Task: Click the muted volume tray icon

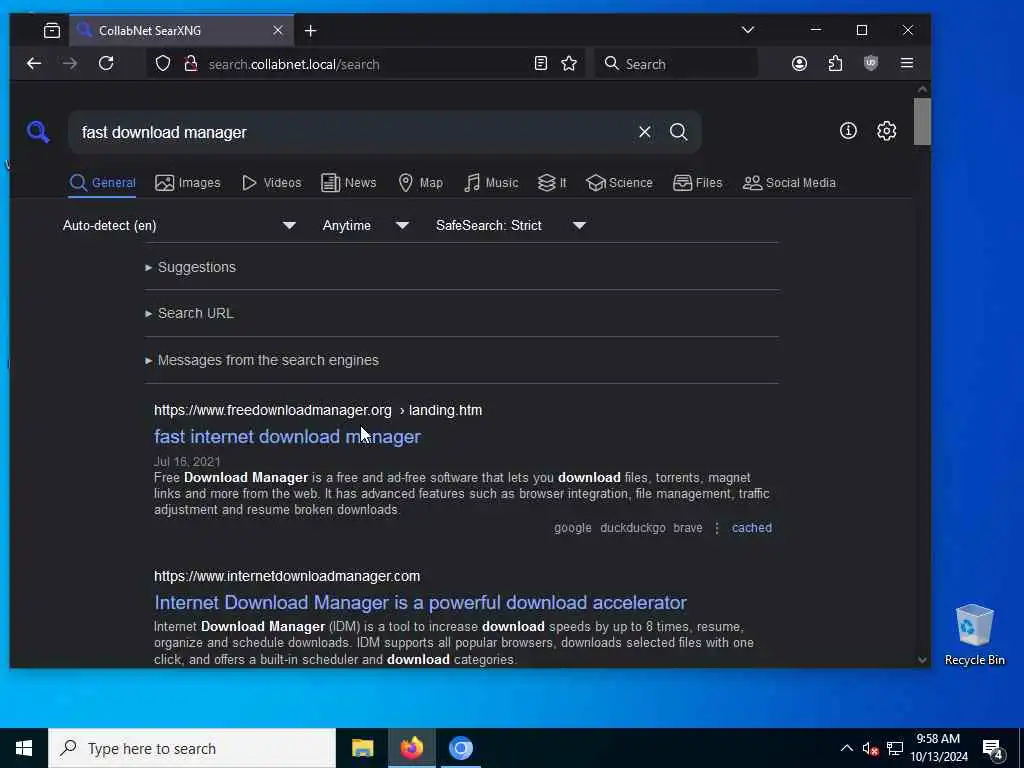Action: (870, 748)
